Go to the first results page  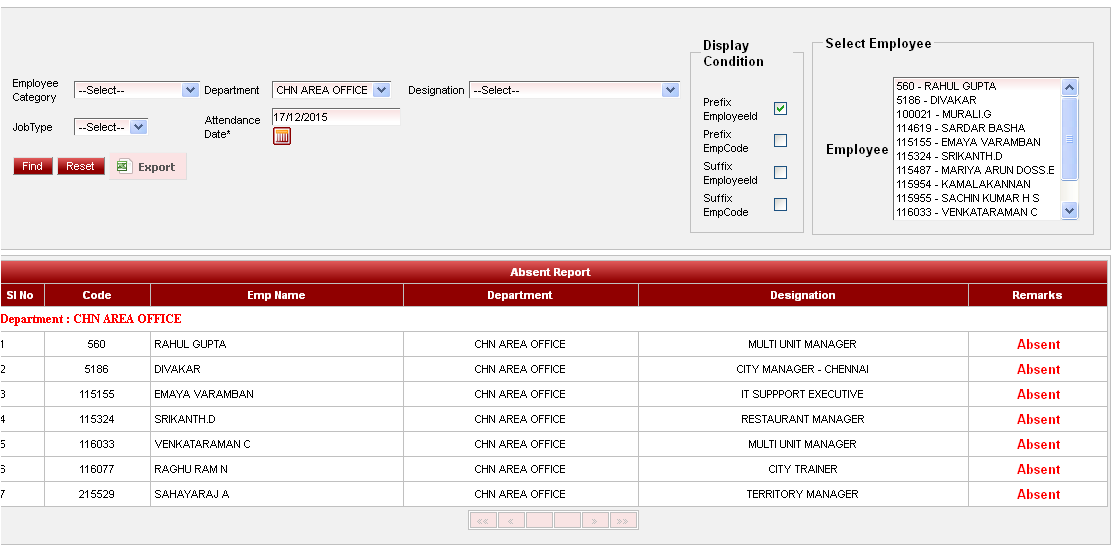[x=482, y=521]
